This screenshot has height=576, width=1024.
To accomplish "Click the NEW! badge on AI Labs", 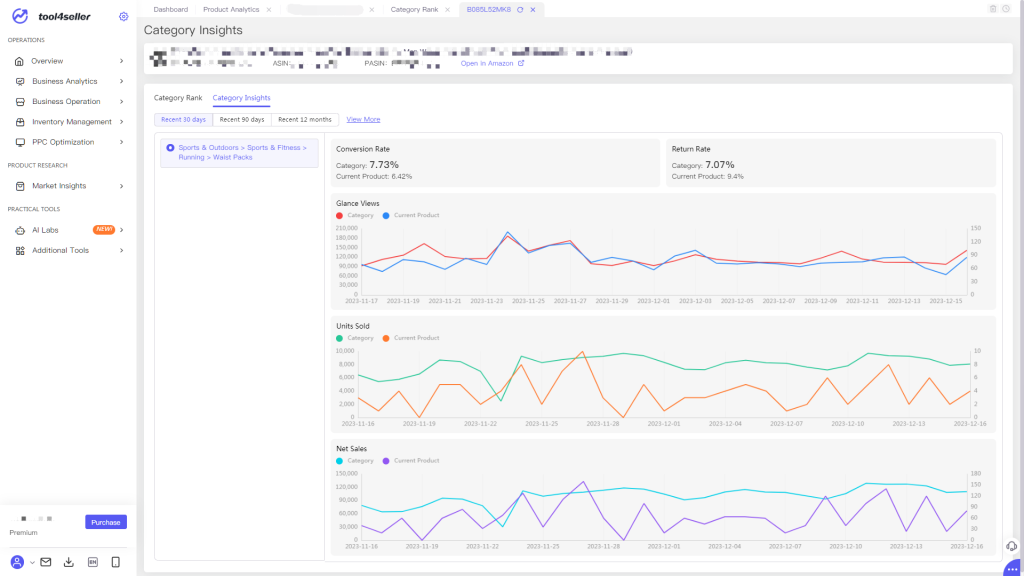I will pyautogui.click(x=104, y=229).
